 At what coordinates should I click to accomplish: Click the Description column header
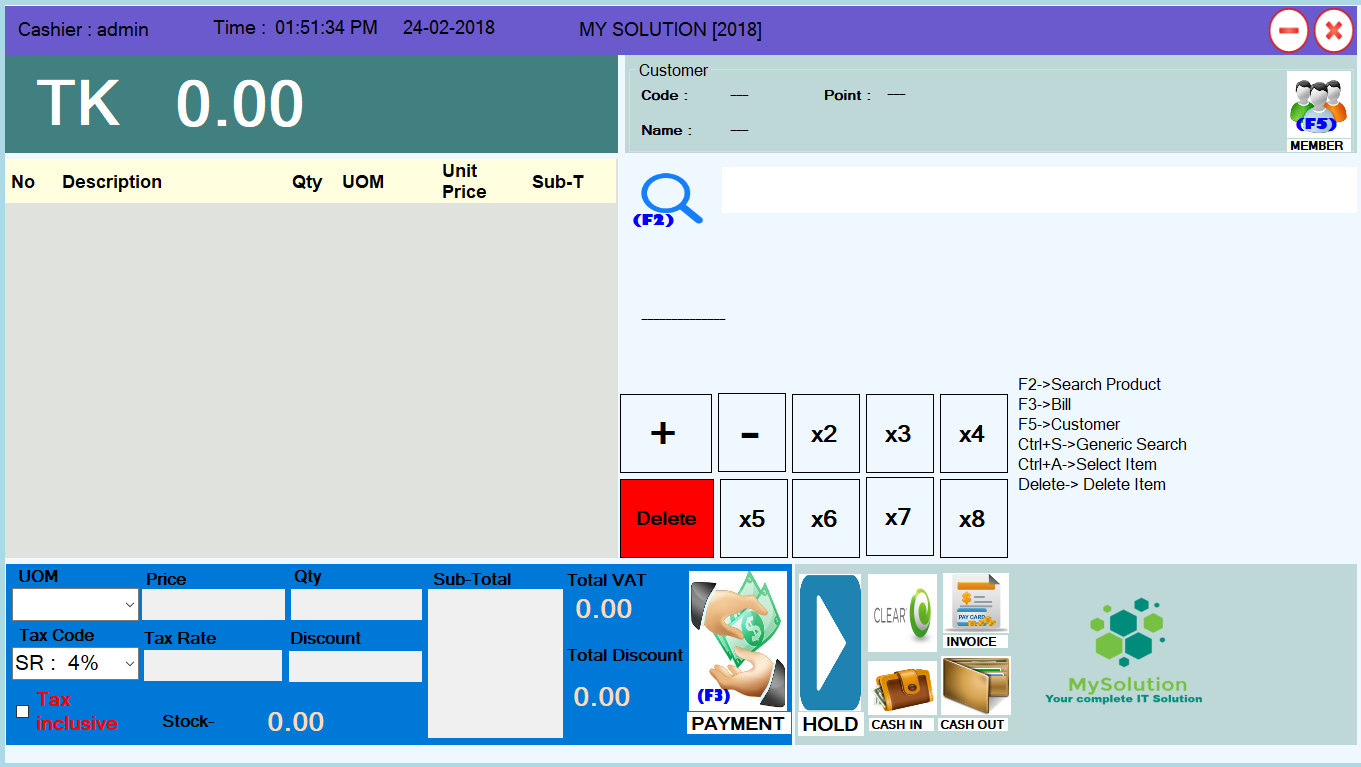tap(112, 182)
